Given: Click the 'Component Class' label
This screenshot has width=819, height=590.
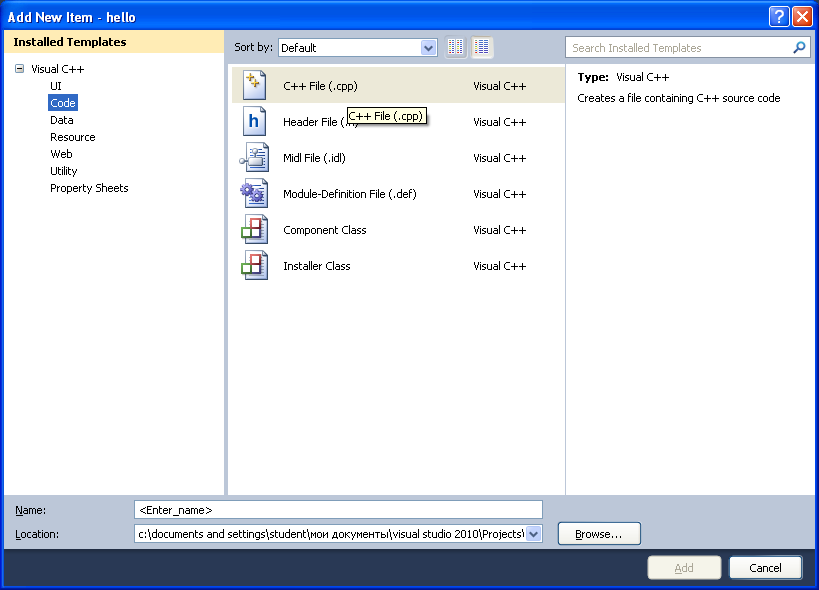Looking at the screenshot, I should pyautogui.click(x=324, y=230).
